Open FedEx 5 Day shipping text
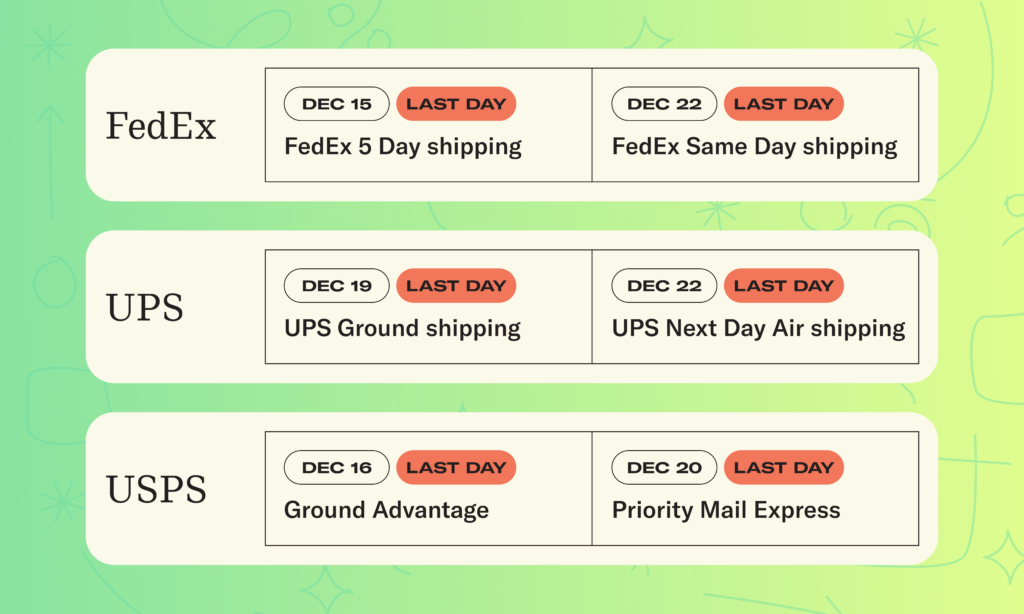The image size is (1024, 614). coord(403,146)
